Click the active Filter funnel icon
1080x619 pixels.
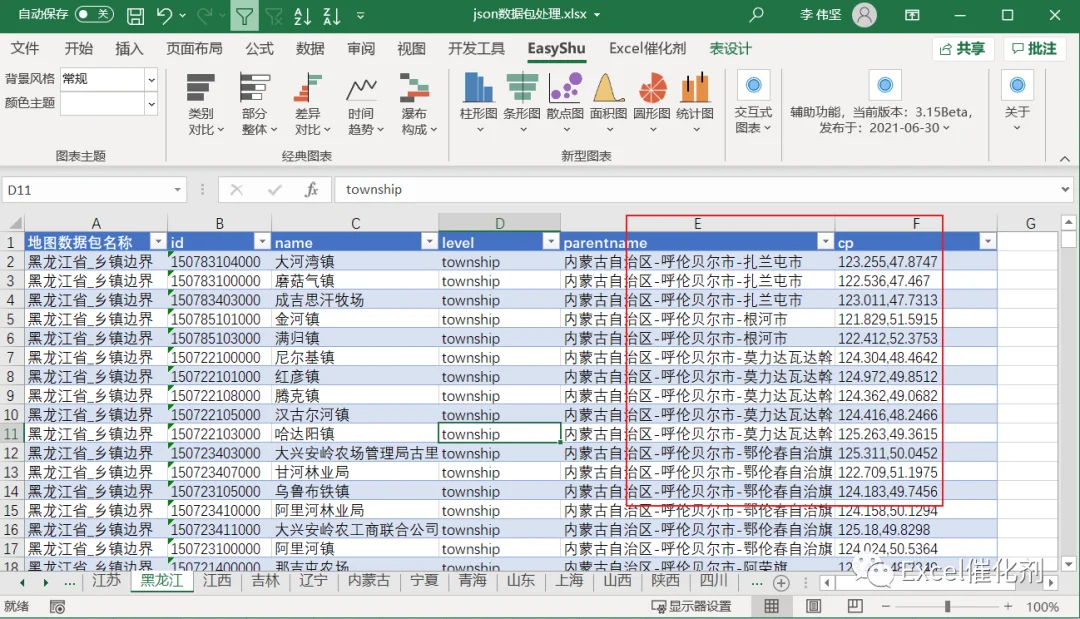[x=244, y=15]
